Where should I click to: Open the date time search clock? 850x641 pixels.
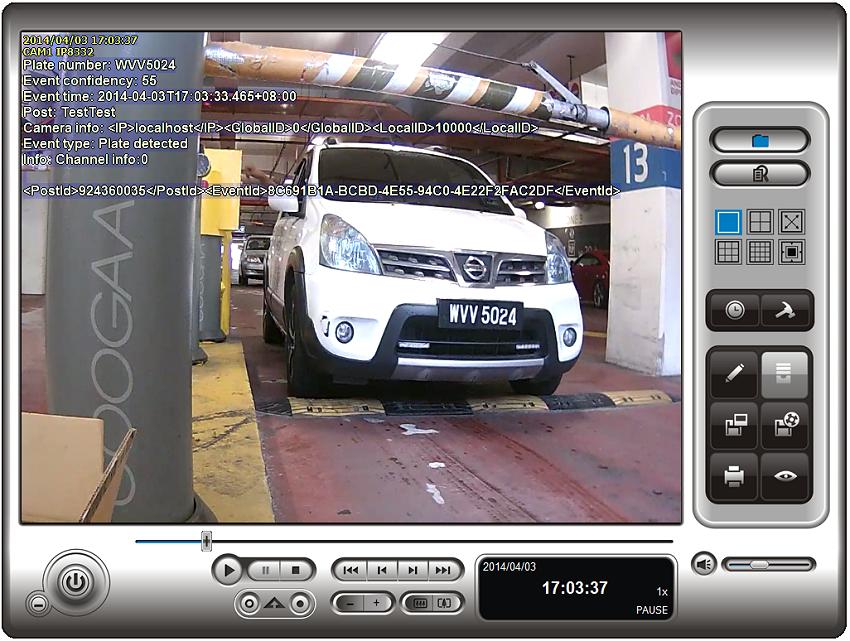[734, 310]
